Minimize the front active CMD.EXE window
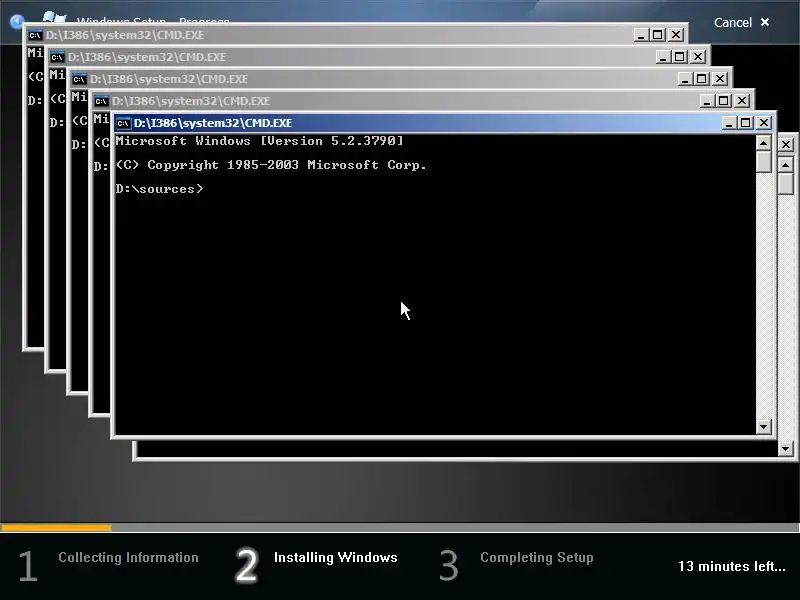The height and width of the screenshot is (600, 800). coord(729,123)
